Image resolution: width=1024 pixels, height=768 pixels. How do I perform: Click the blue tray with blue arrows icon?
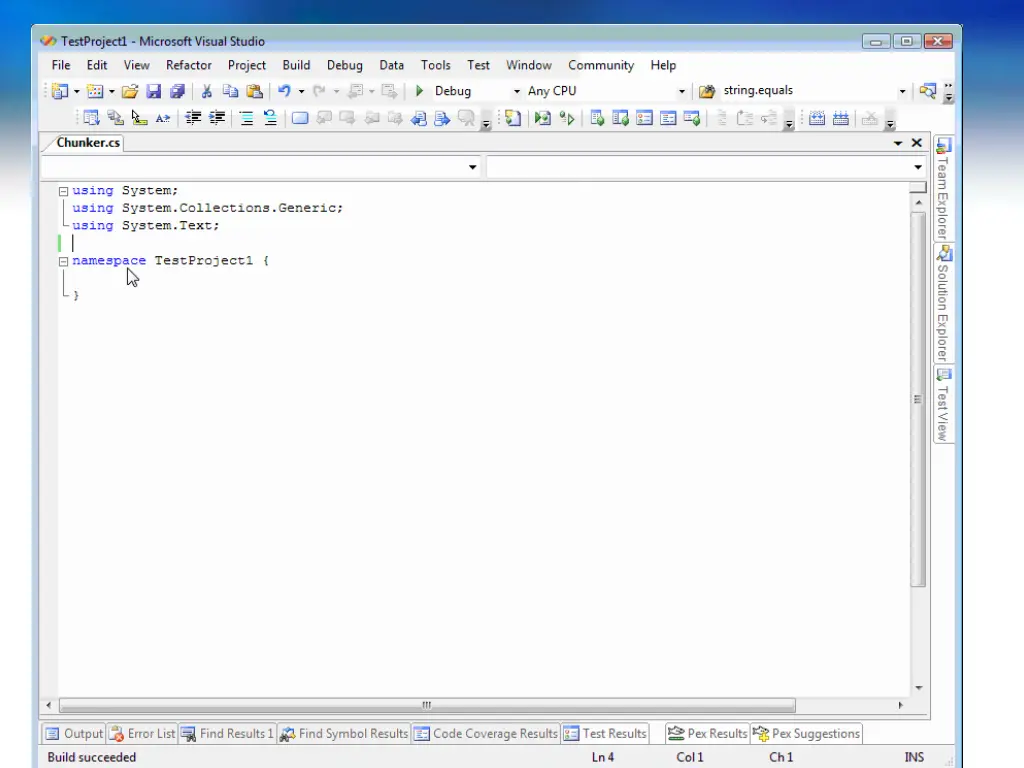(840, 118)
